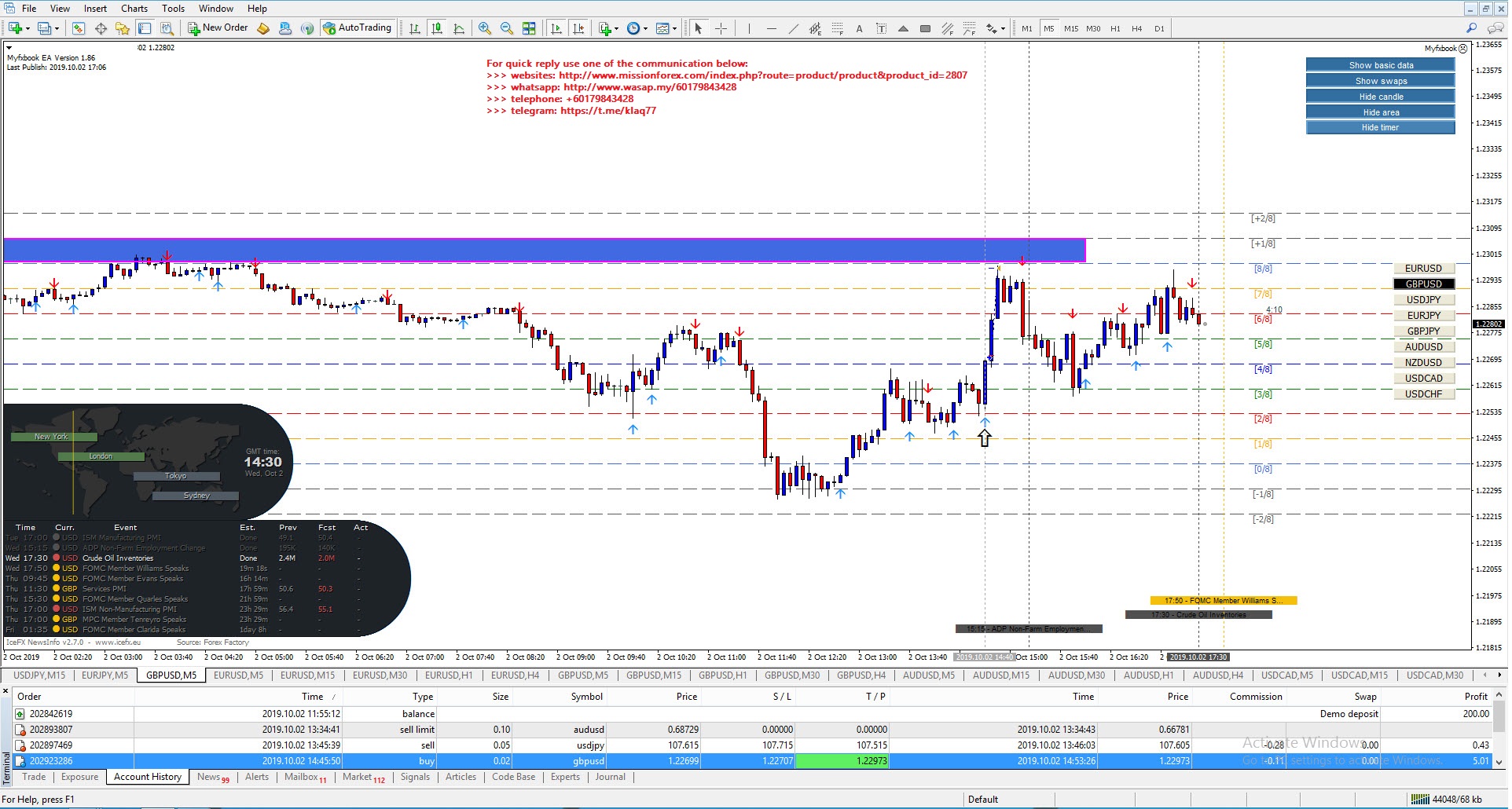Switch to candlestick chart display

click(x=437, y=28)
